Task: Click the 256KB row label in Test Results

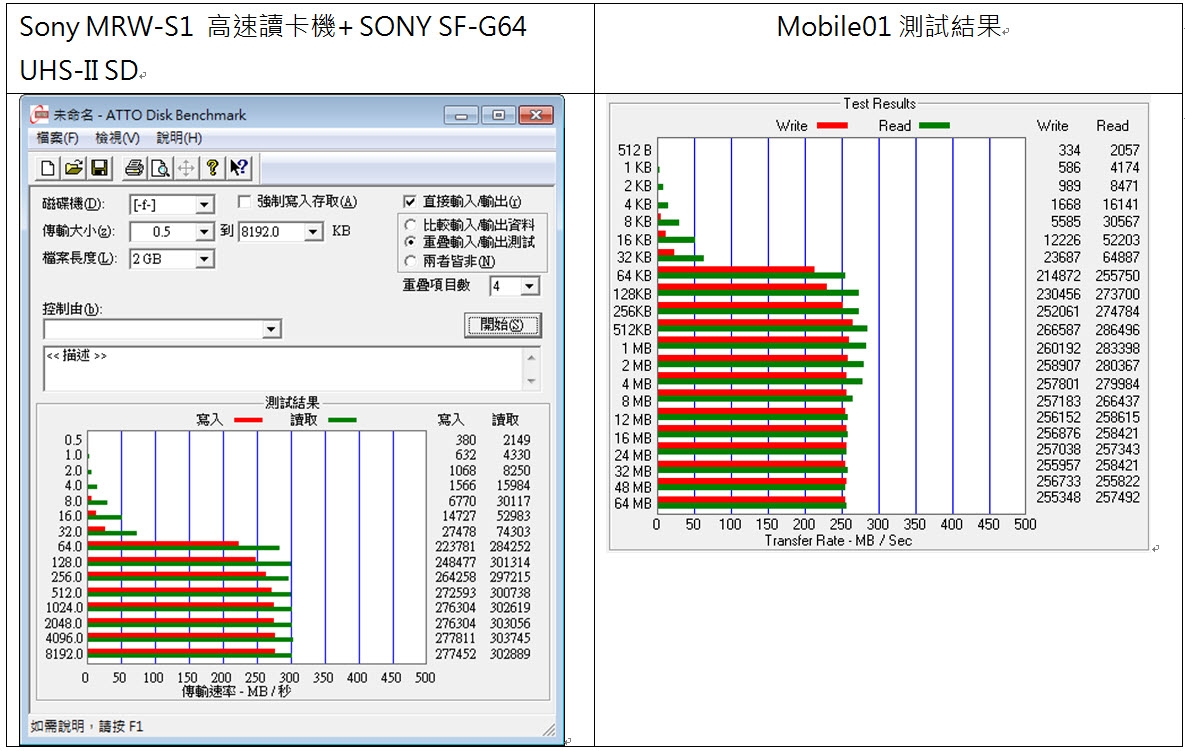Action: 633,312
